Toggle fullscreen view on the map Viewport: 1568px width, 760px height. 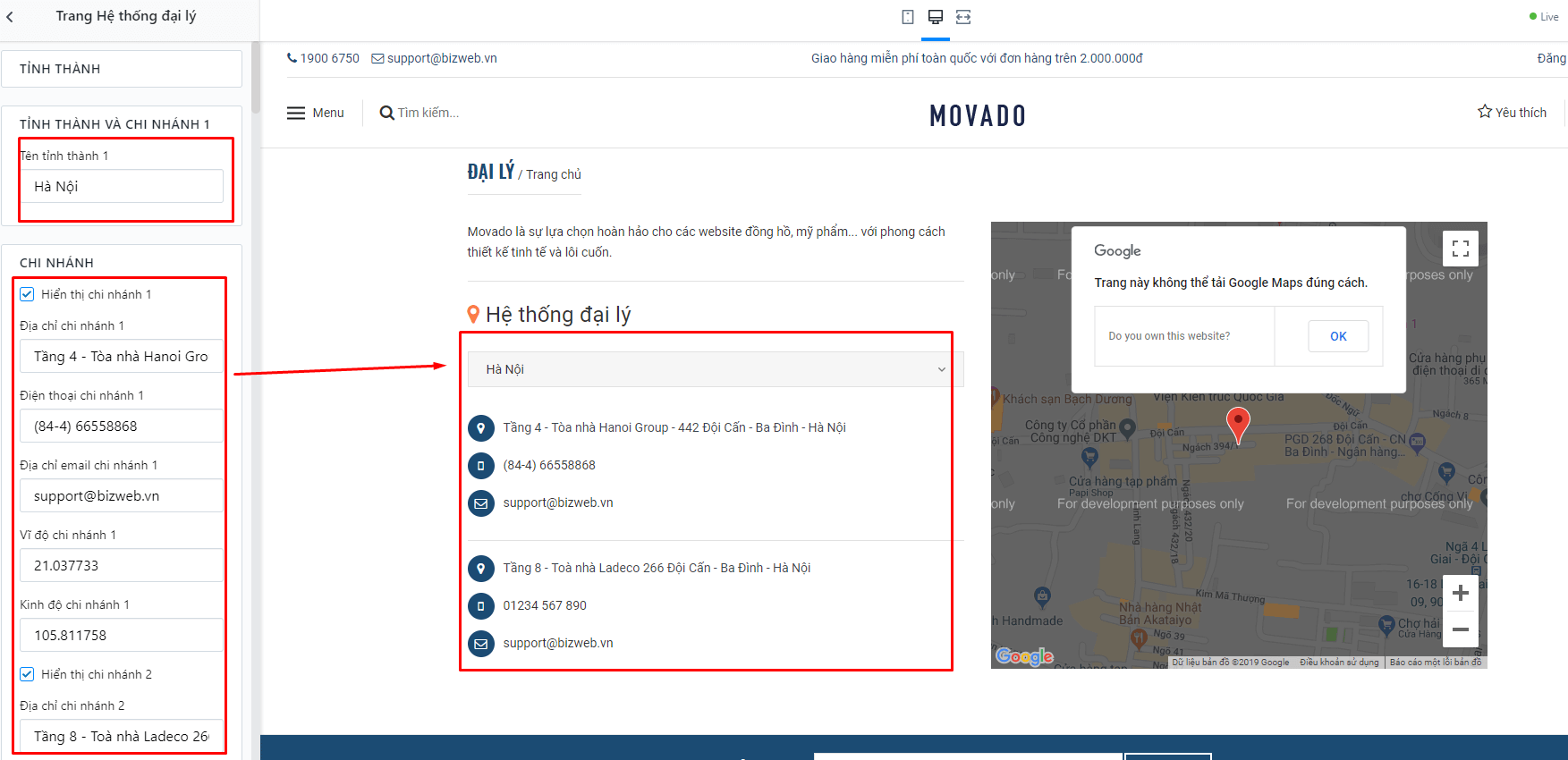click(x=1461, y=249)
